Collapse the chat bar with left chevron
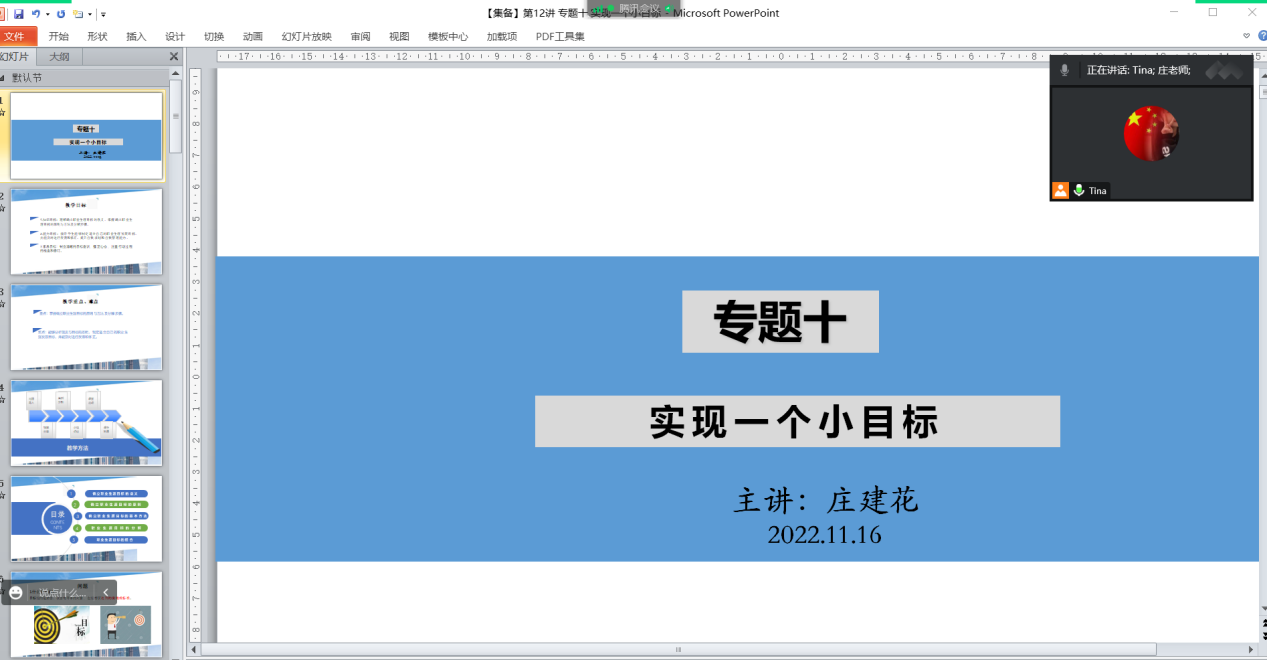This screenshot has width=1267, height=660. 106,592
